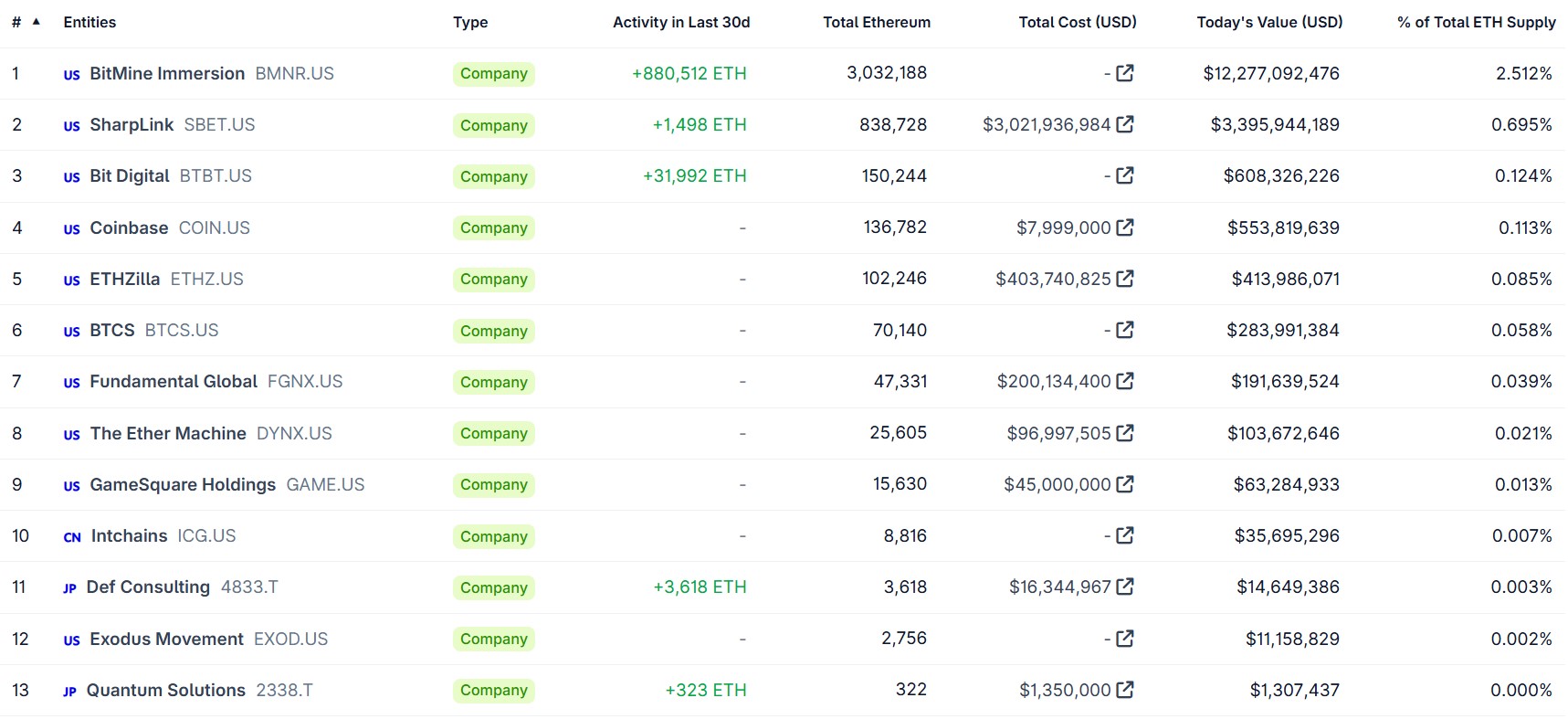Open external link icon in Intchains row
Screen dimensions: 1568x719
click(1125, 534)
